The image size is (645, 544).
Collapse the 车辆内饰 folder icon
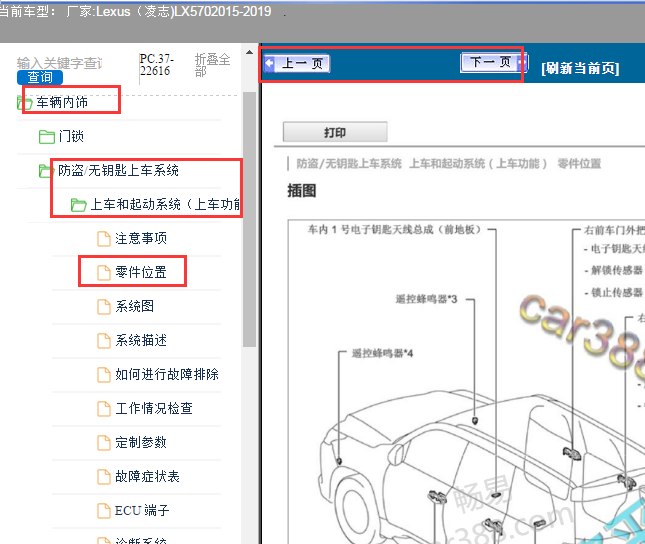[25, 102]
